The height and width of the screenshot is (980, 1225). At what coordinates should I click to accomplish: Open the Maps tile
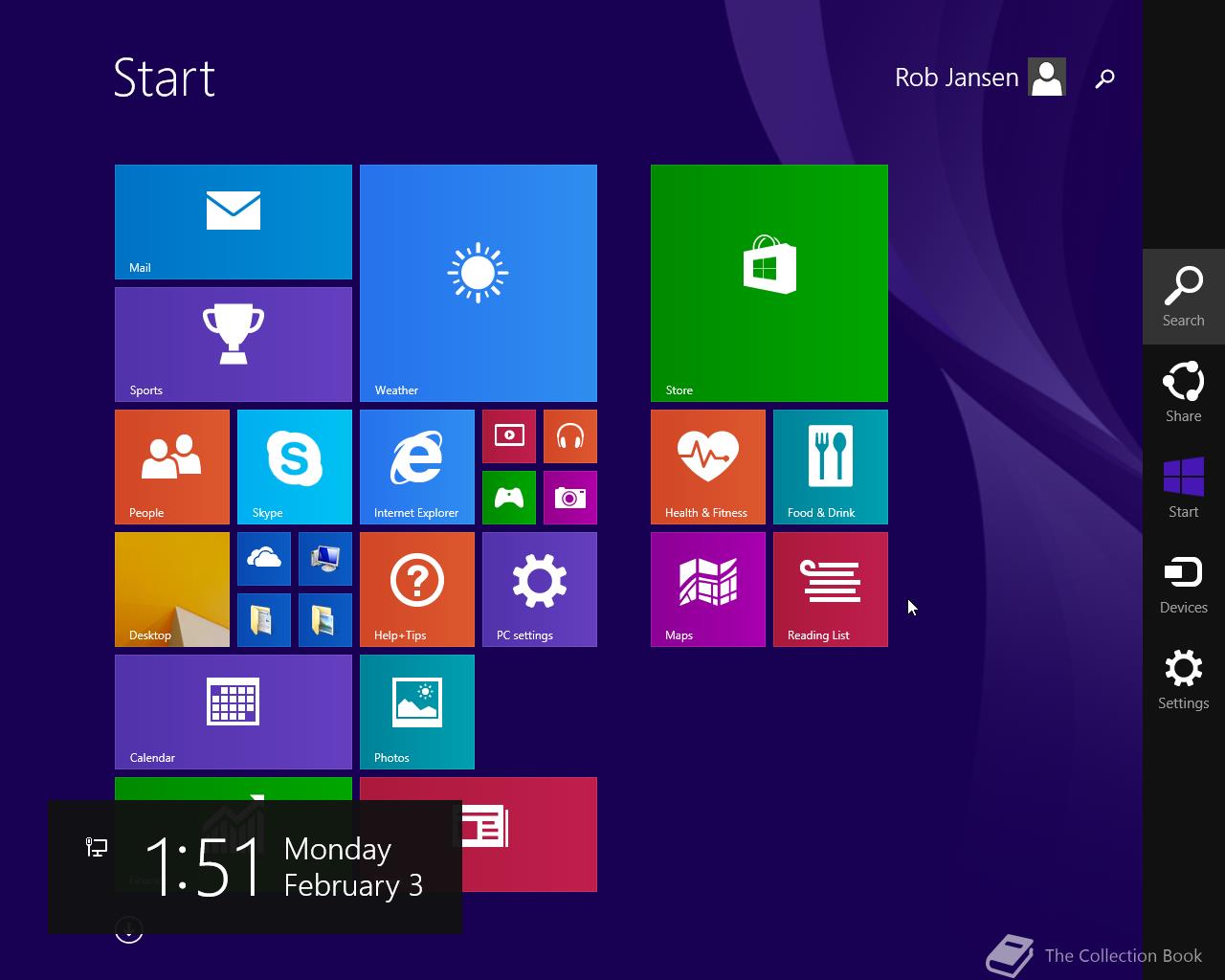tap(708, 590)
